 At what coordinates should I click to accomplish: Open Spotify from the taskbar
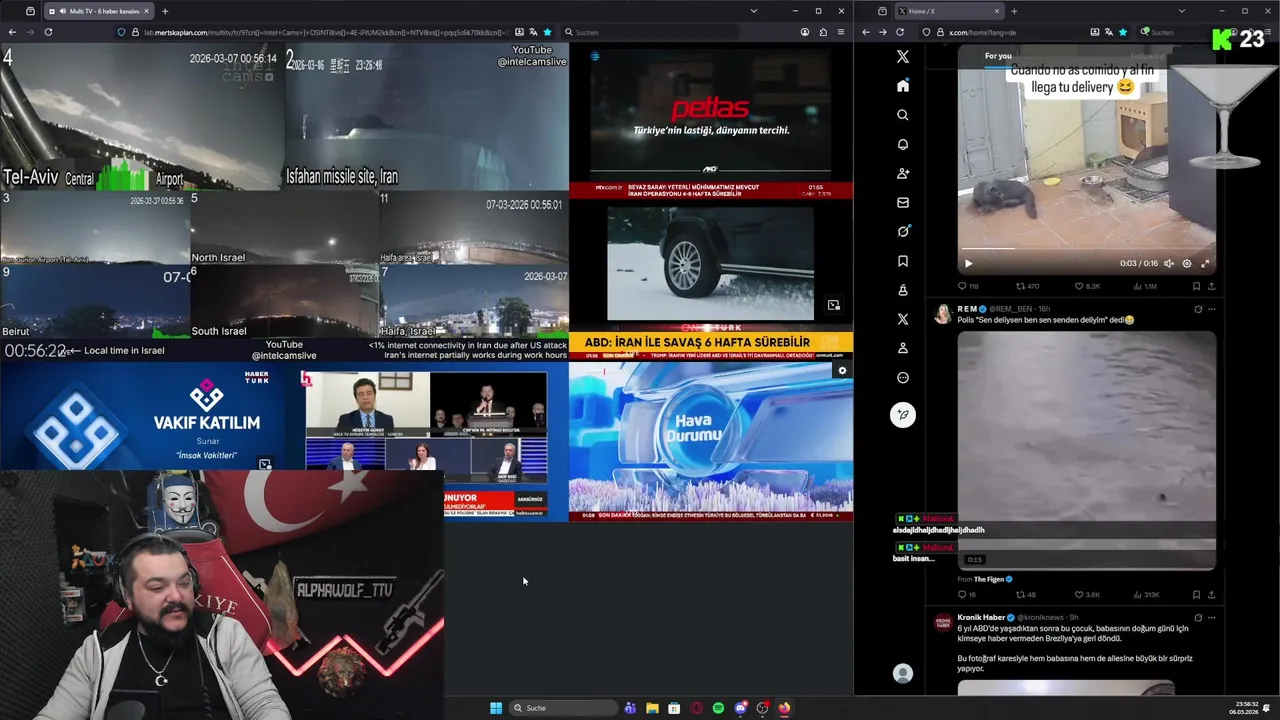[x=718, y=708]
